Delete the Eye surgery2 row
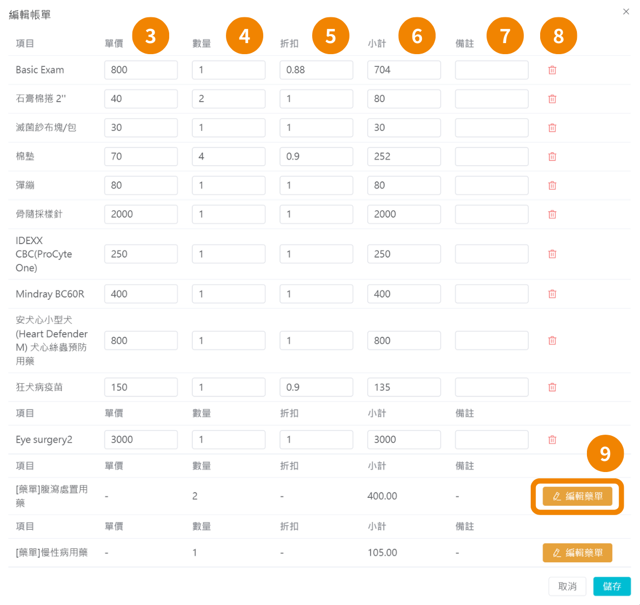Screen dimensions: 640x605 pyautogui.click(x=552, y=440)
